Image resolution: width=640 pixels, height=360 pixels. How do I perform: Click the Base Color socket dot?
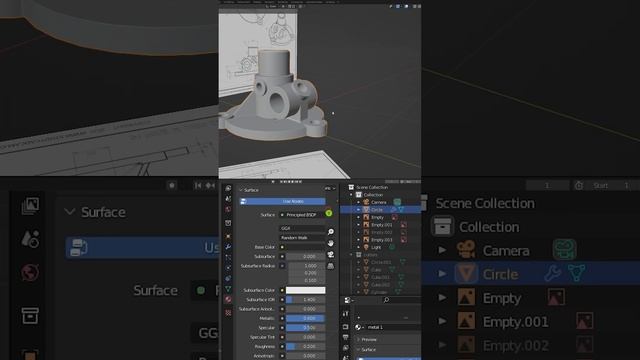(x=282, y=247)
